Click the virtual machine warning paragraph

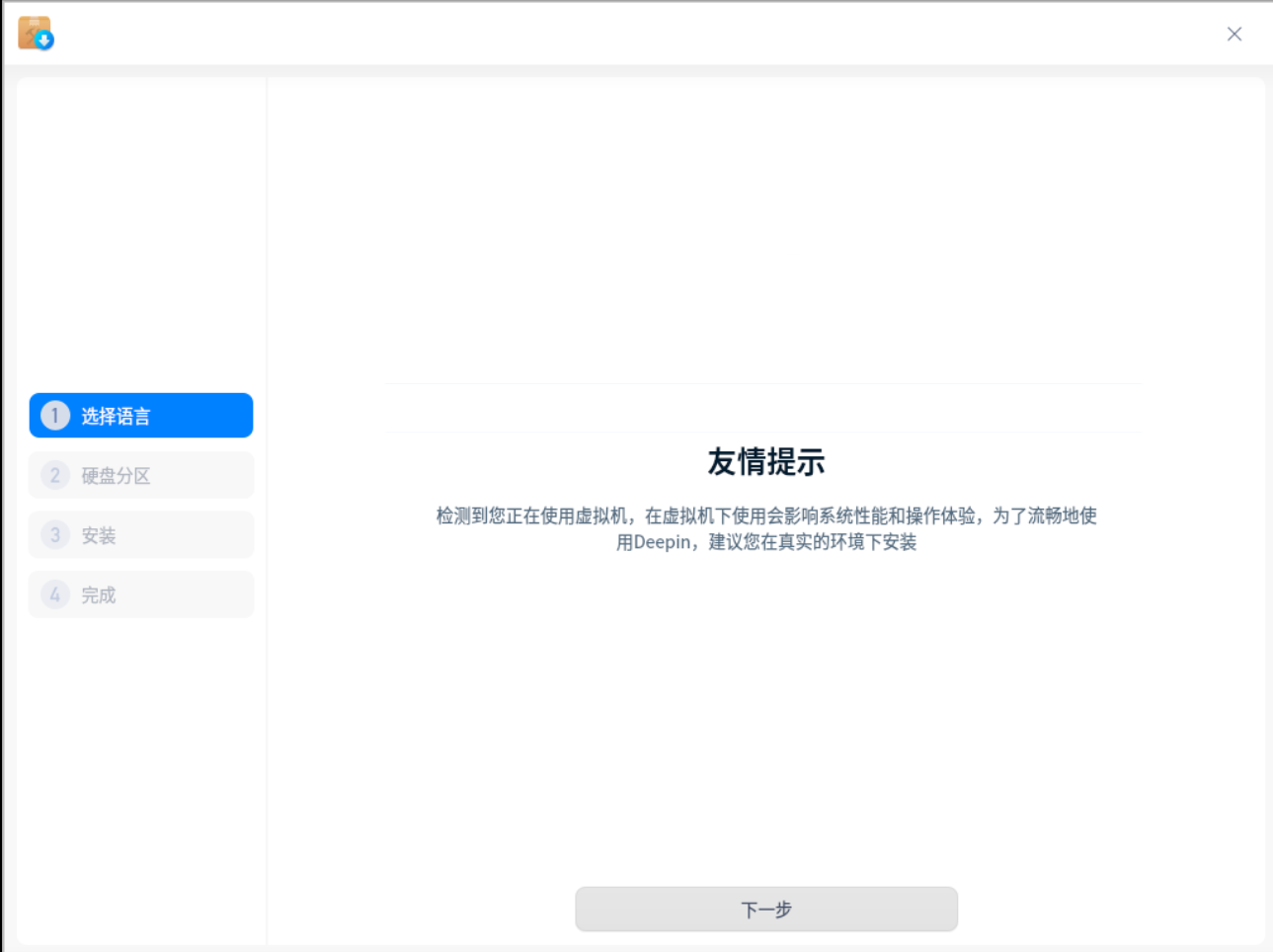[x=765, y=528]
